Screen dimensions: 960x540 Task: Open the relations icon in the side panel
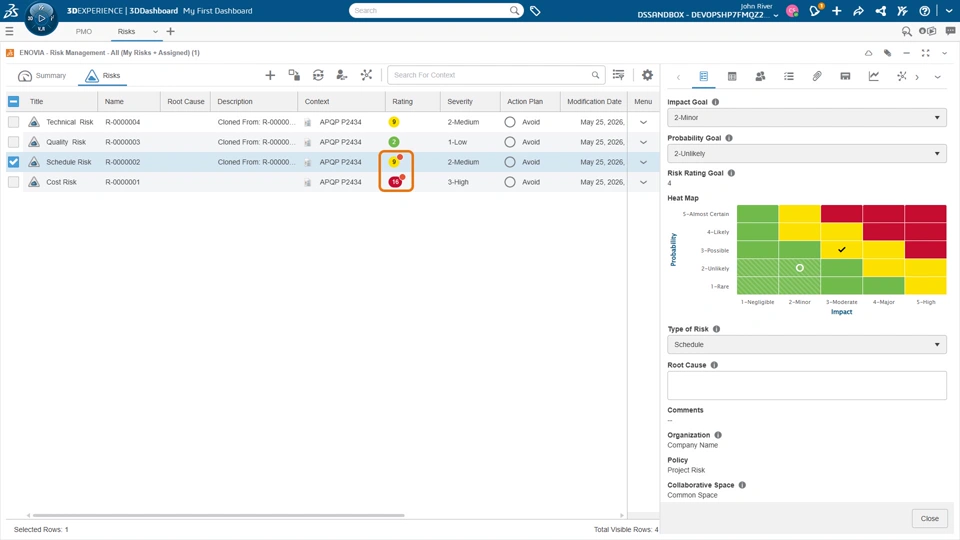click(x=901, y=76)
